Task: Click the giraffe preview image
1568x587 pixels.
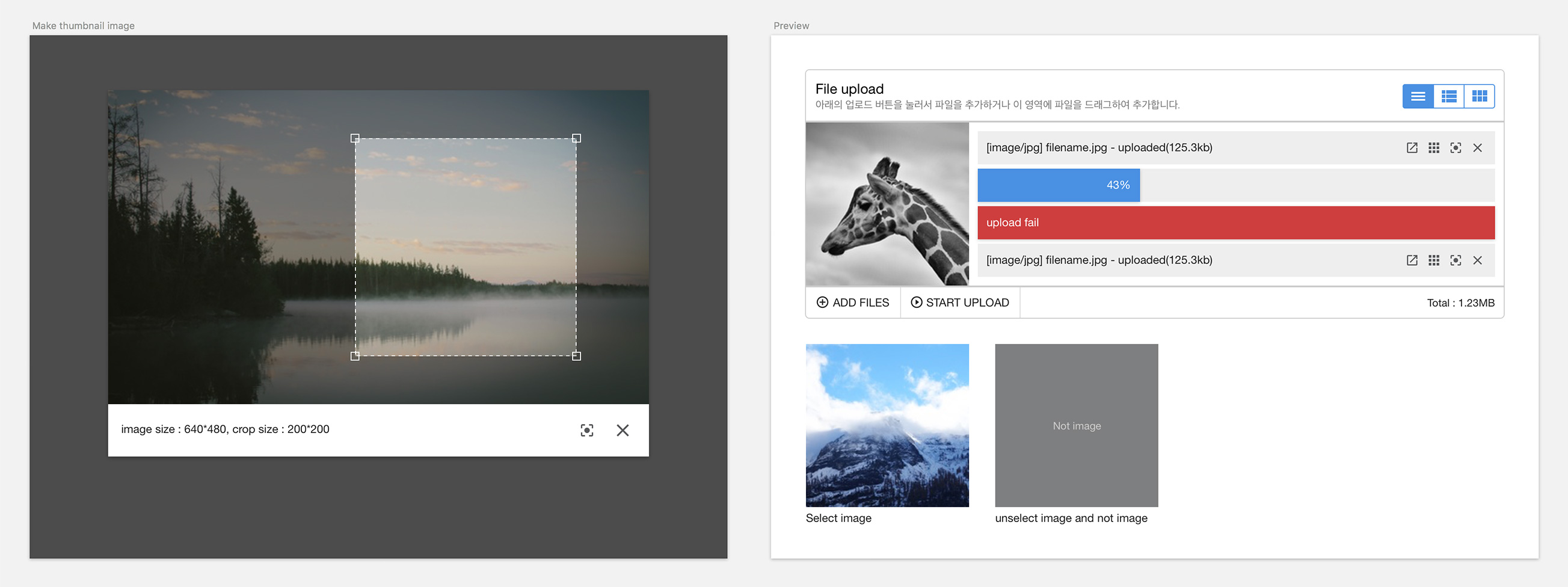Action: pos(887,204)
